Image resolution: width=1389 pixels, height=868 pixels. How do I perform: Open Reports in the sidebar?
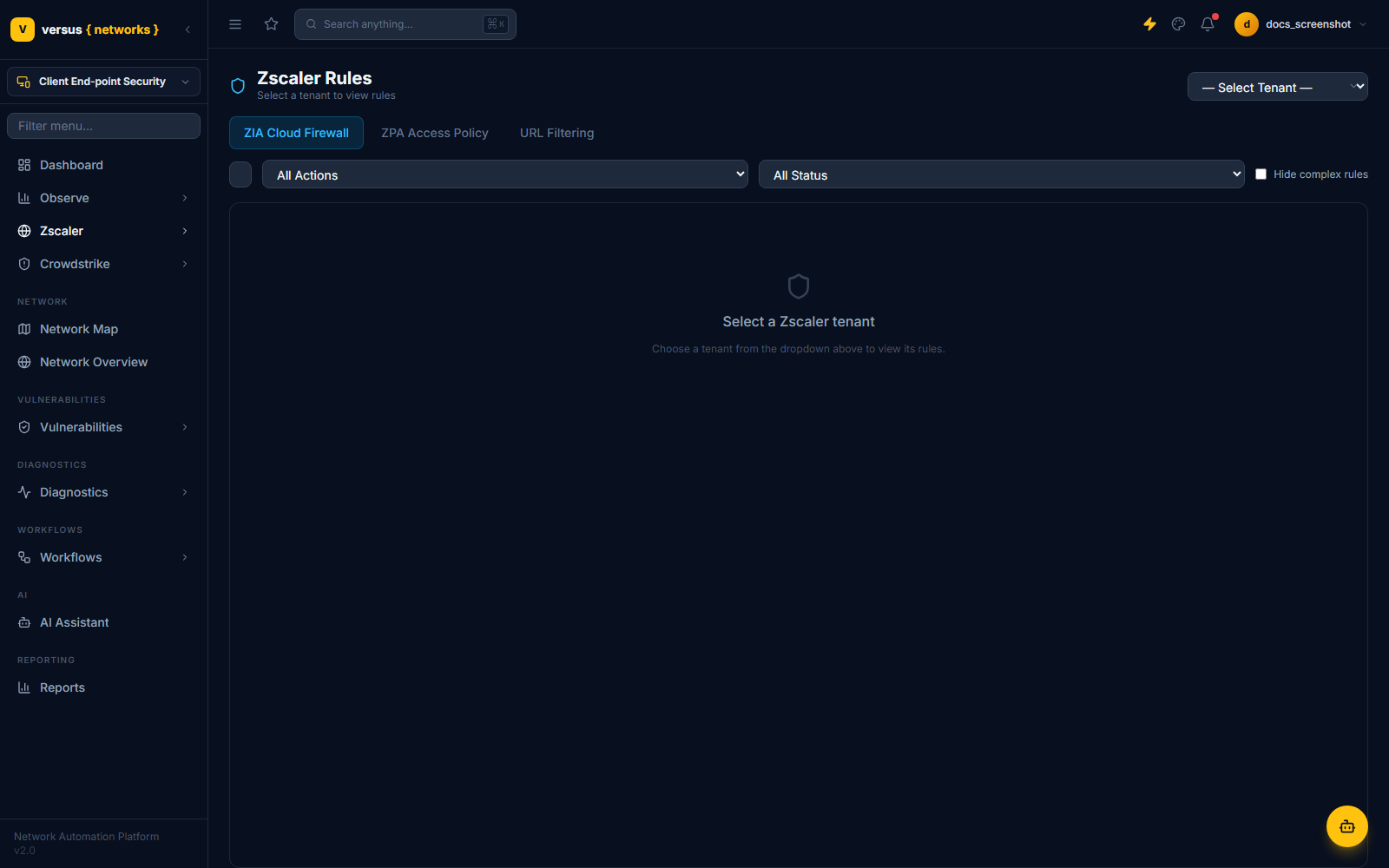tap(103, 687)
